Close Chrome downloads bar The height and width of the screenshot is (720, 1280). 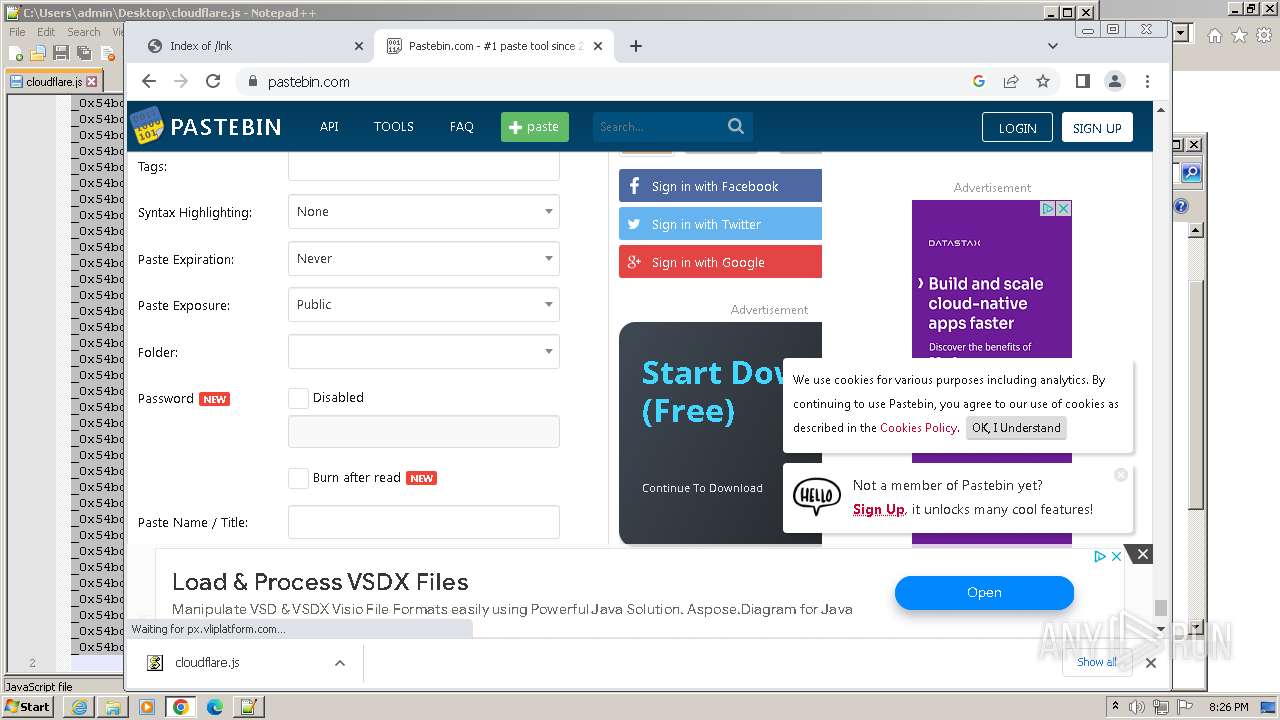click(1151, 663)
